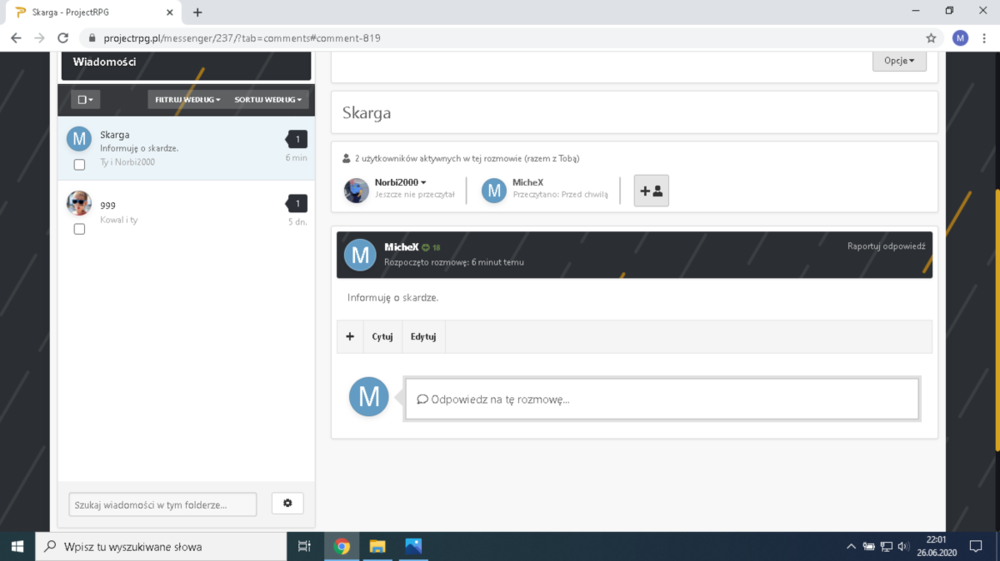The image size is (1000, 561).
Task: Click the browser address bar URL
Action: 242,38
